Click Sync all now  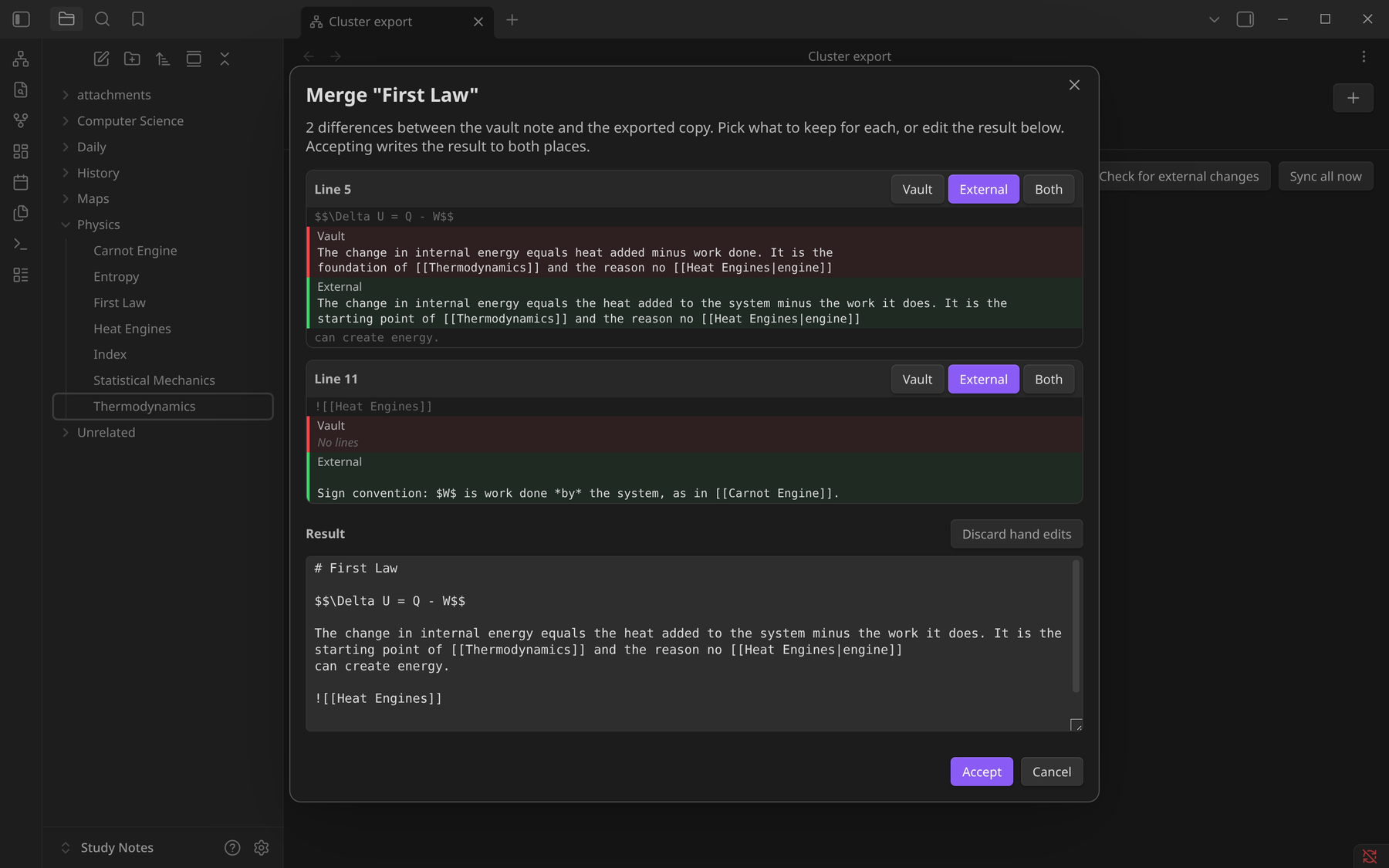(1325, 177)
